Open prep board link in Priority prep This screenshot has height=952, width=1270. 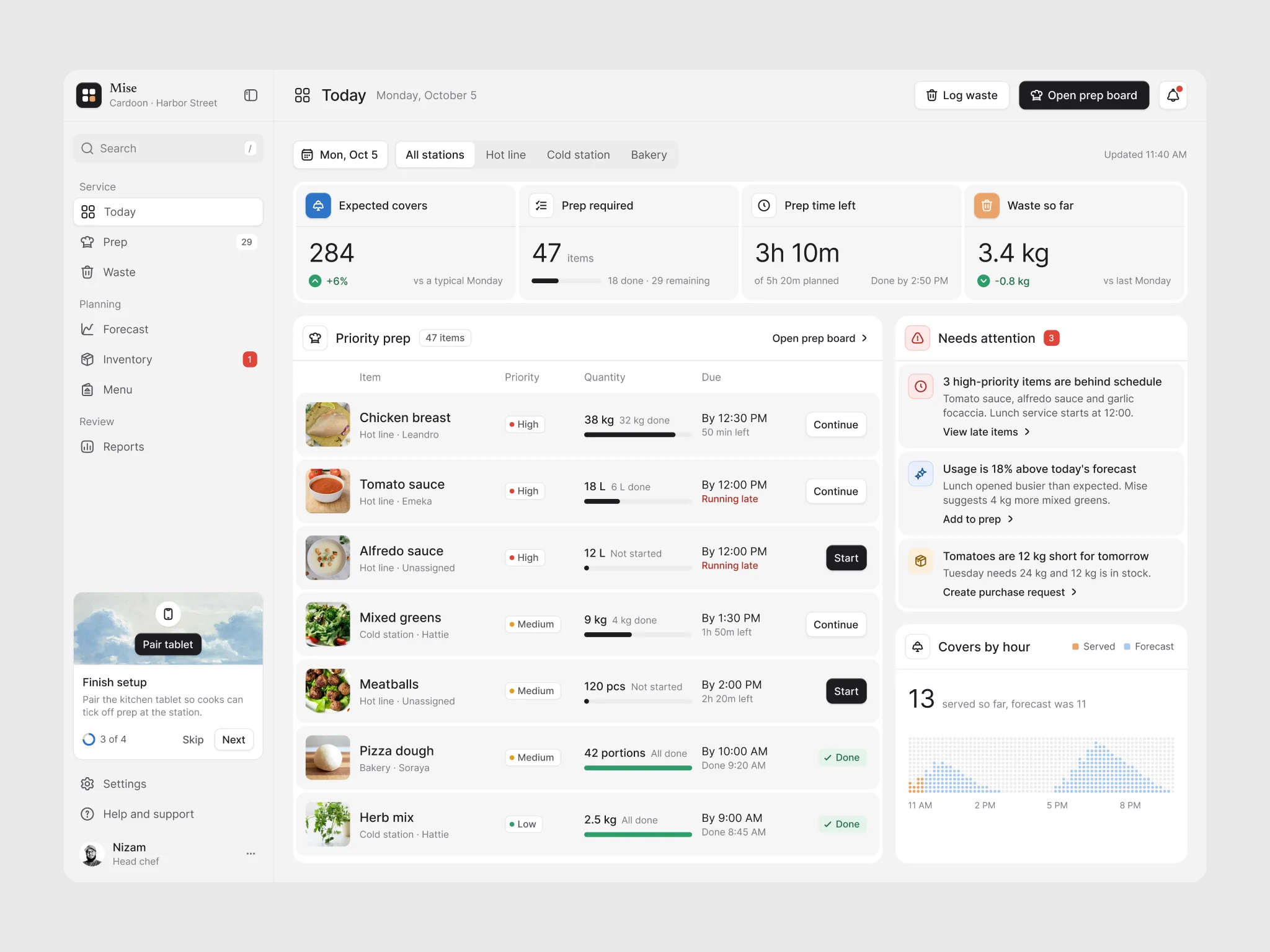[820, 338]
